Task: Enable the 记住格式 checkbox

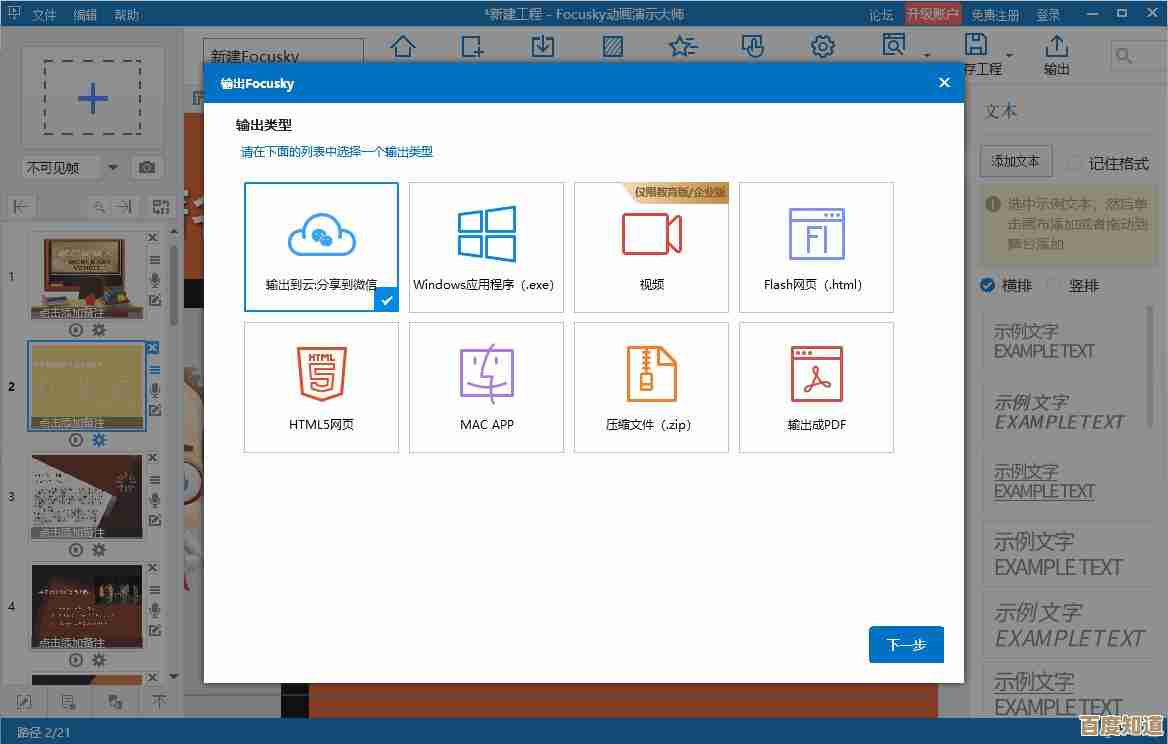Action: click(x=1074, y=163)
